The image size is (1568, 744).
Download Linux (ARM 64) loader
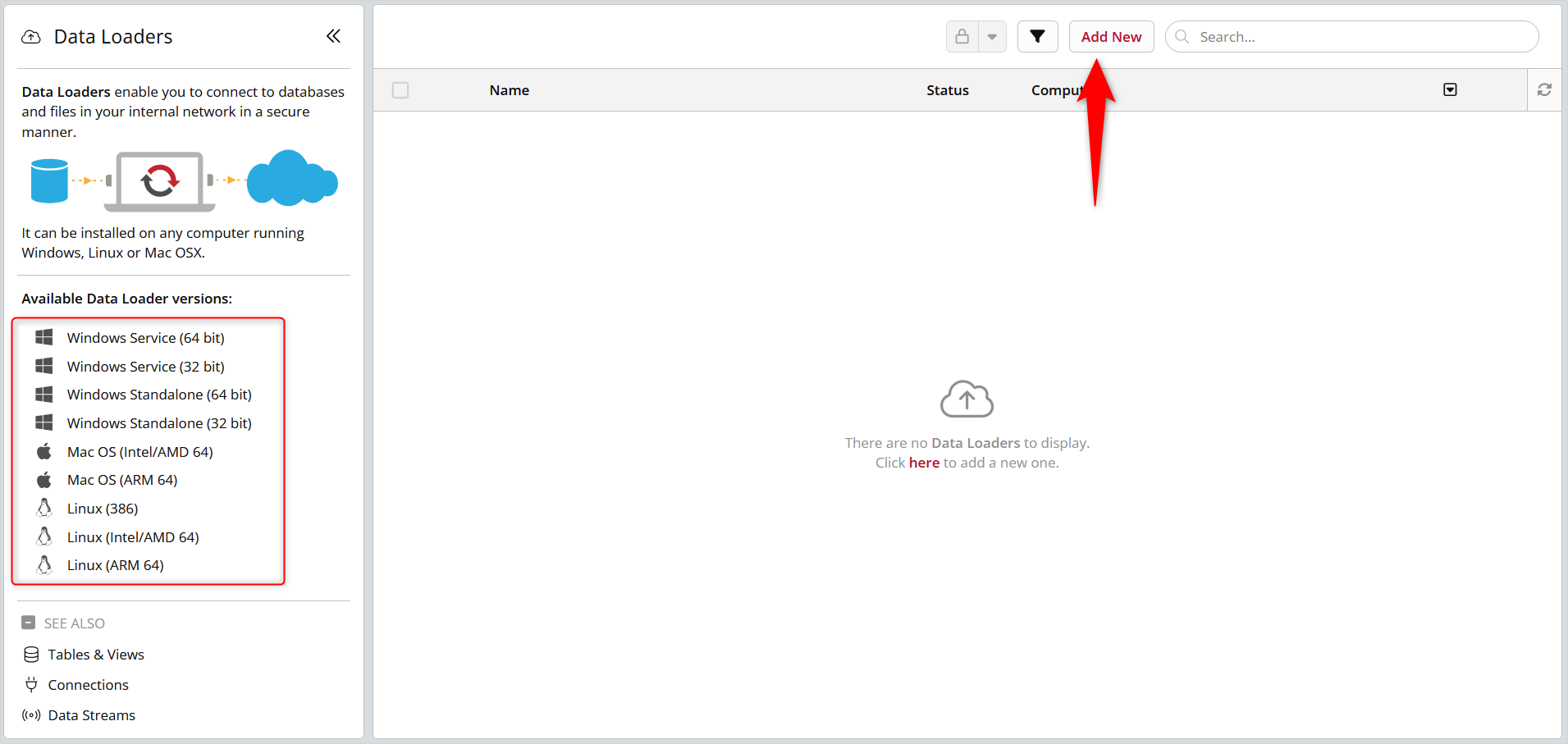116,565
